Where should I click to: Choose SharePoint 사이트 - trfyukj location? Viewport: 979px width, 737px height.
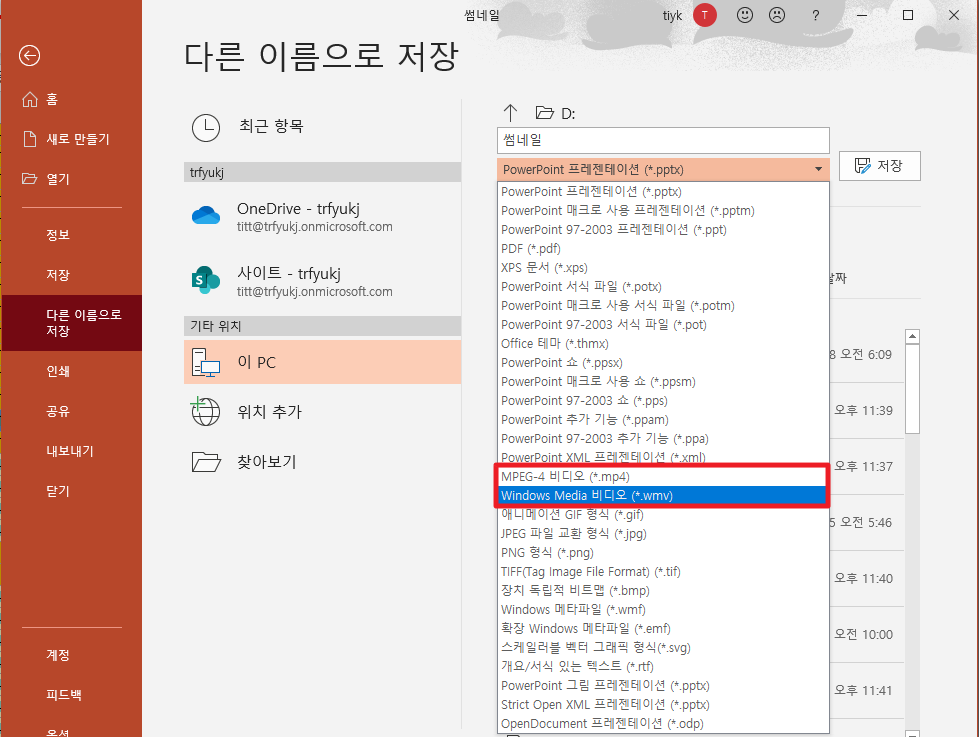coord(322,281)
